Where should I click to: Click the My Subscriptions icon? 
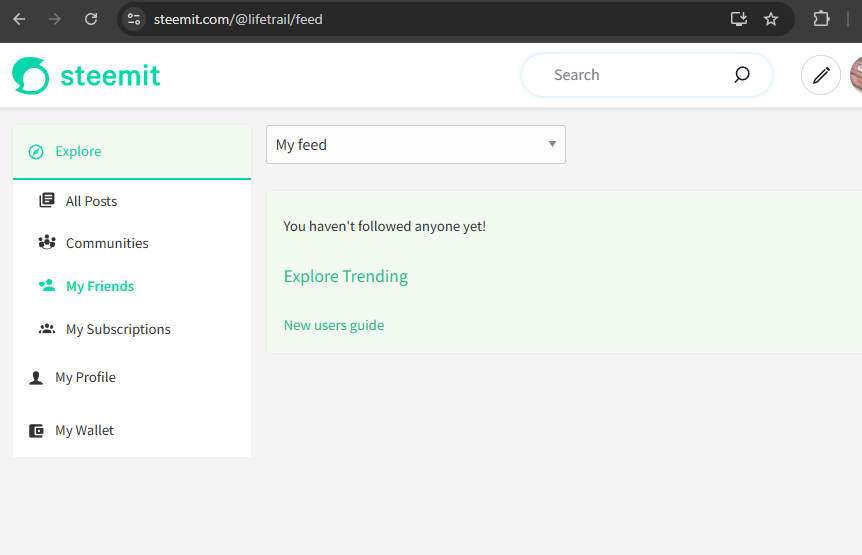(x=47, y=329)
